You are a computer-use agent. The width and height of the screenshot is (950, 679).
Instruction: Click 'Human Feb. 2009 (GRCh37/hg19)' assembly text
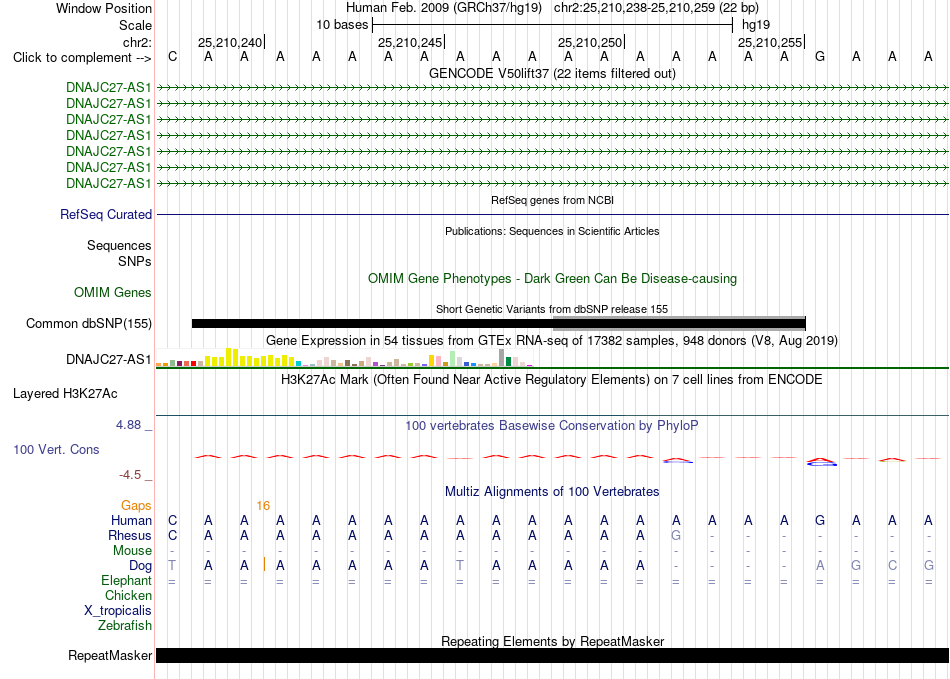tap(443, 8)
